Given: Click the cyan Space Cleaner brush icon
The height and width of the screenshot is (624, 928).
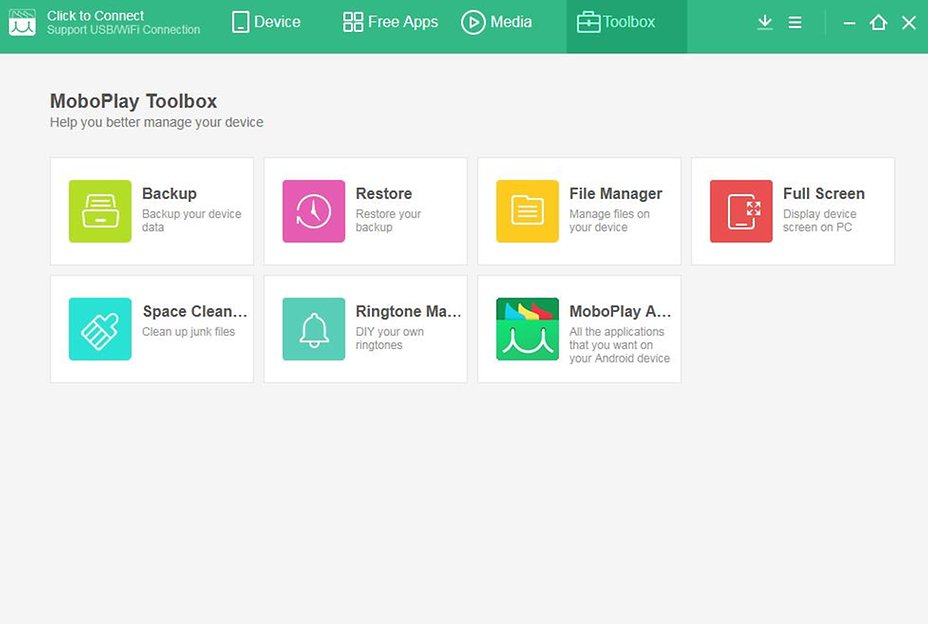Looking at the screenshot, I should 100,329.
